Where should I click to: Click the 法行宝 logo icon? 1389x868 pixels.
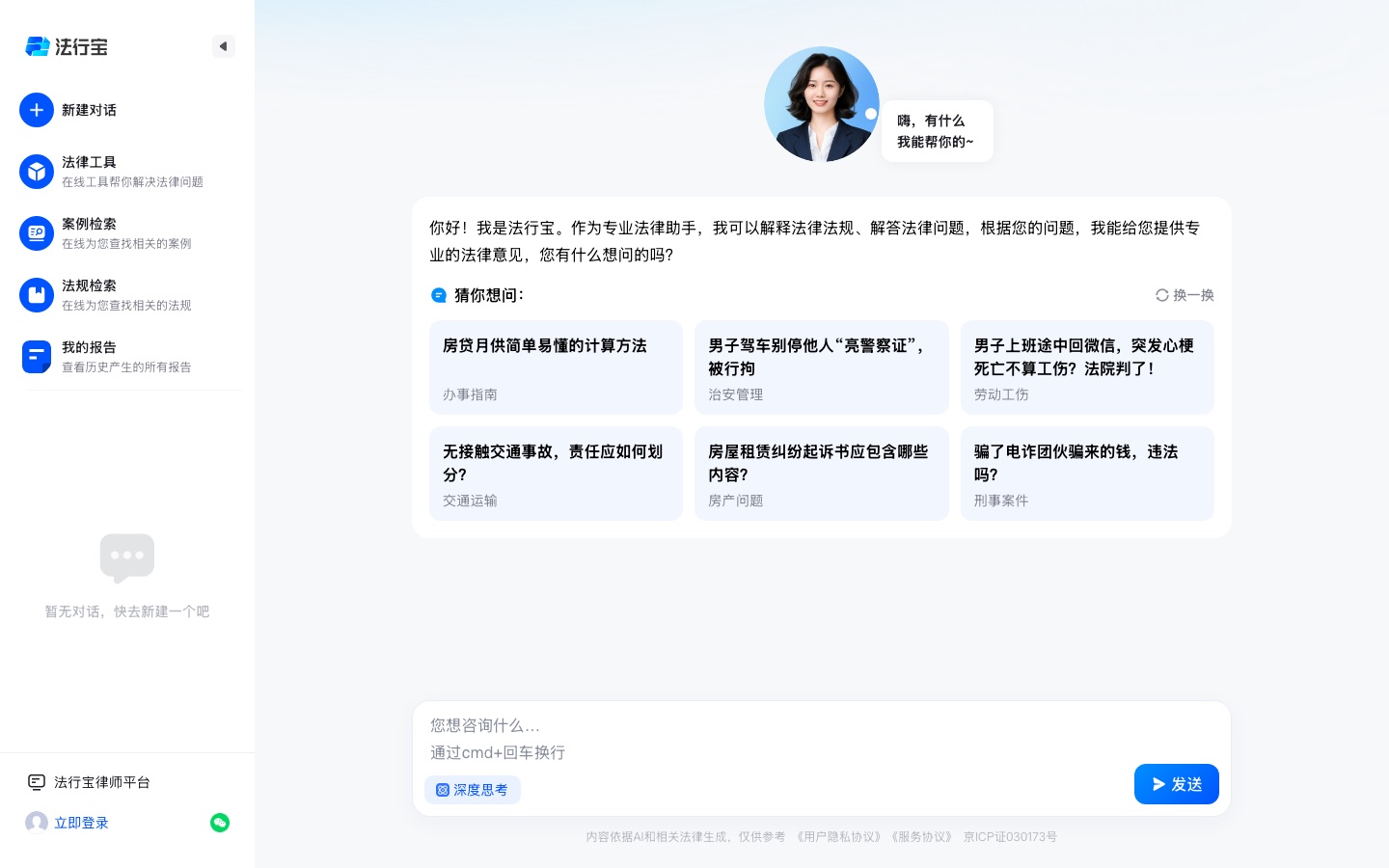(37, 46)
